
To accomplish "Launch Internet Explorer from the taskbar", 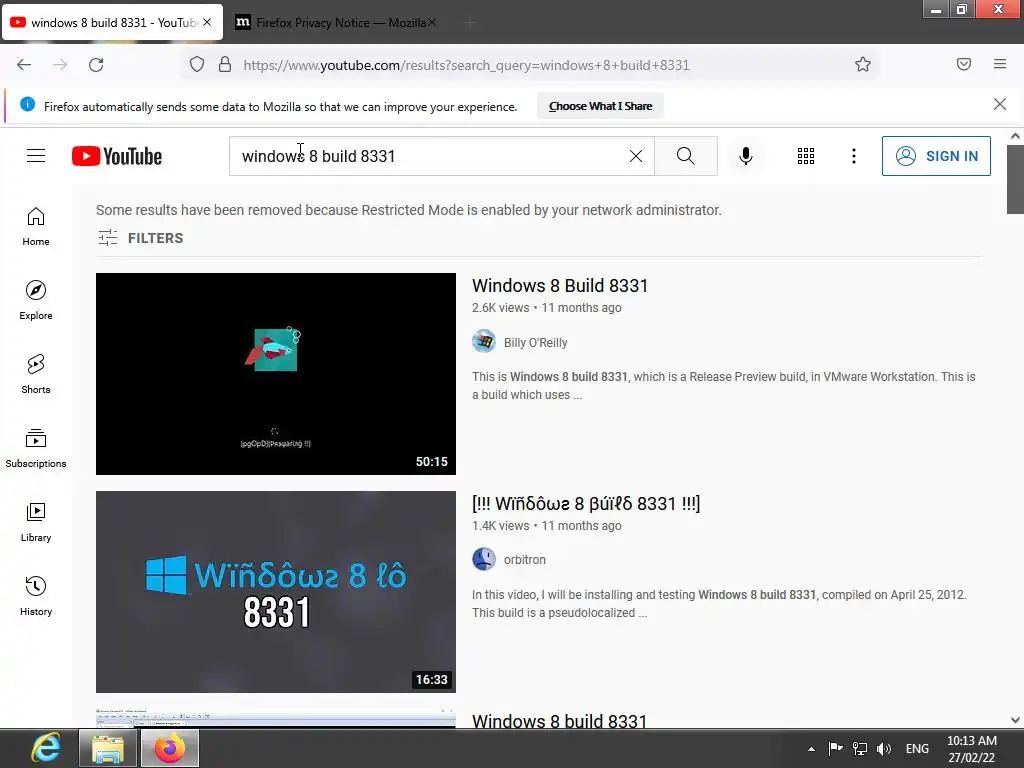I will coord(46,748).
